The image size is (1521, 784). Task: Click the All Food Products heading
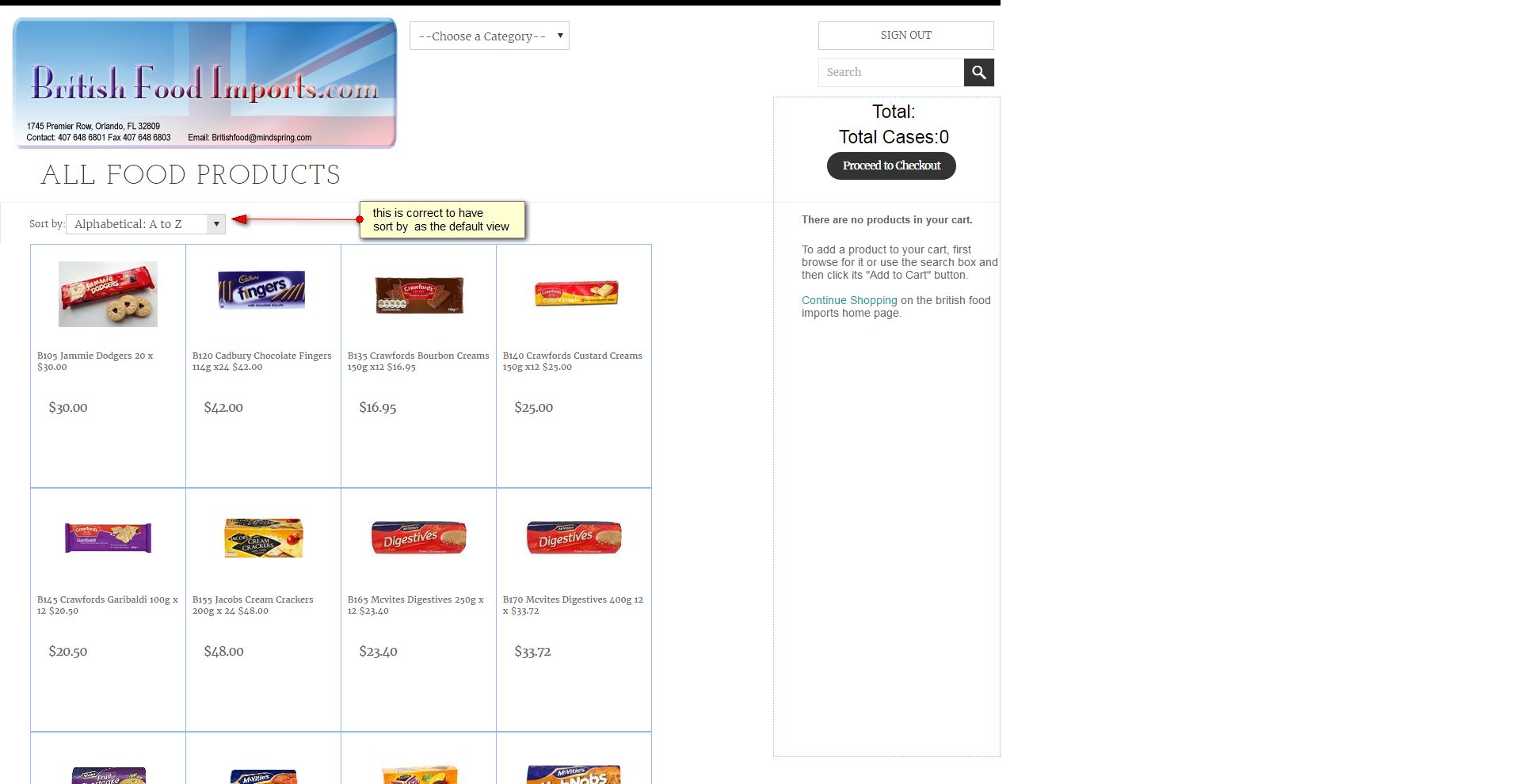191,175
